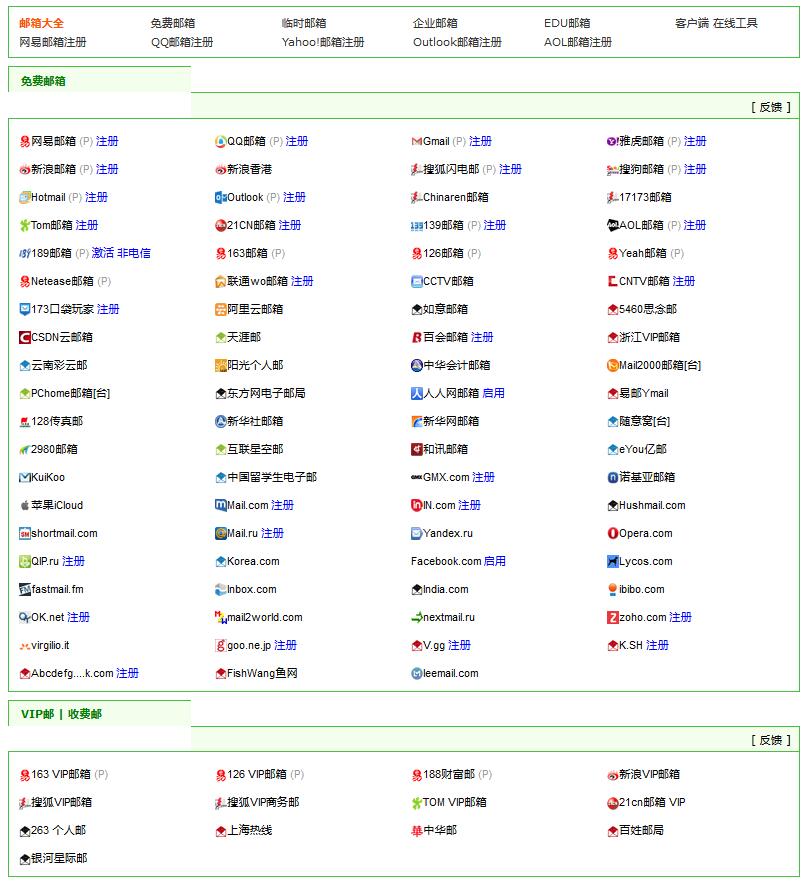Click the 139邮箱 icon
This screenshot has height=881, width=808.
tap(416, 226)
